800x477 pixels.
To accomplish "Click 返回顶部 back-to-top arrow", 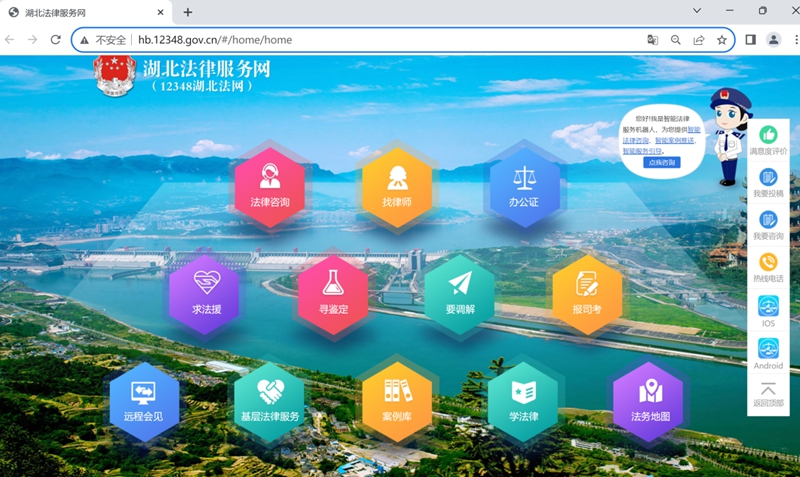I will tap(768, 393).
